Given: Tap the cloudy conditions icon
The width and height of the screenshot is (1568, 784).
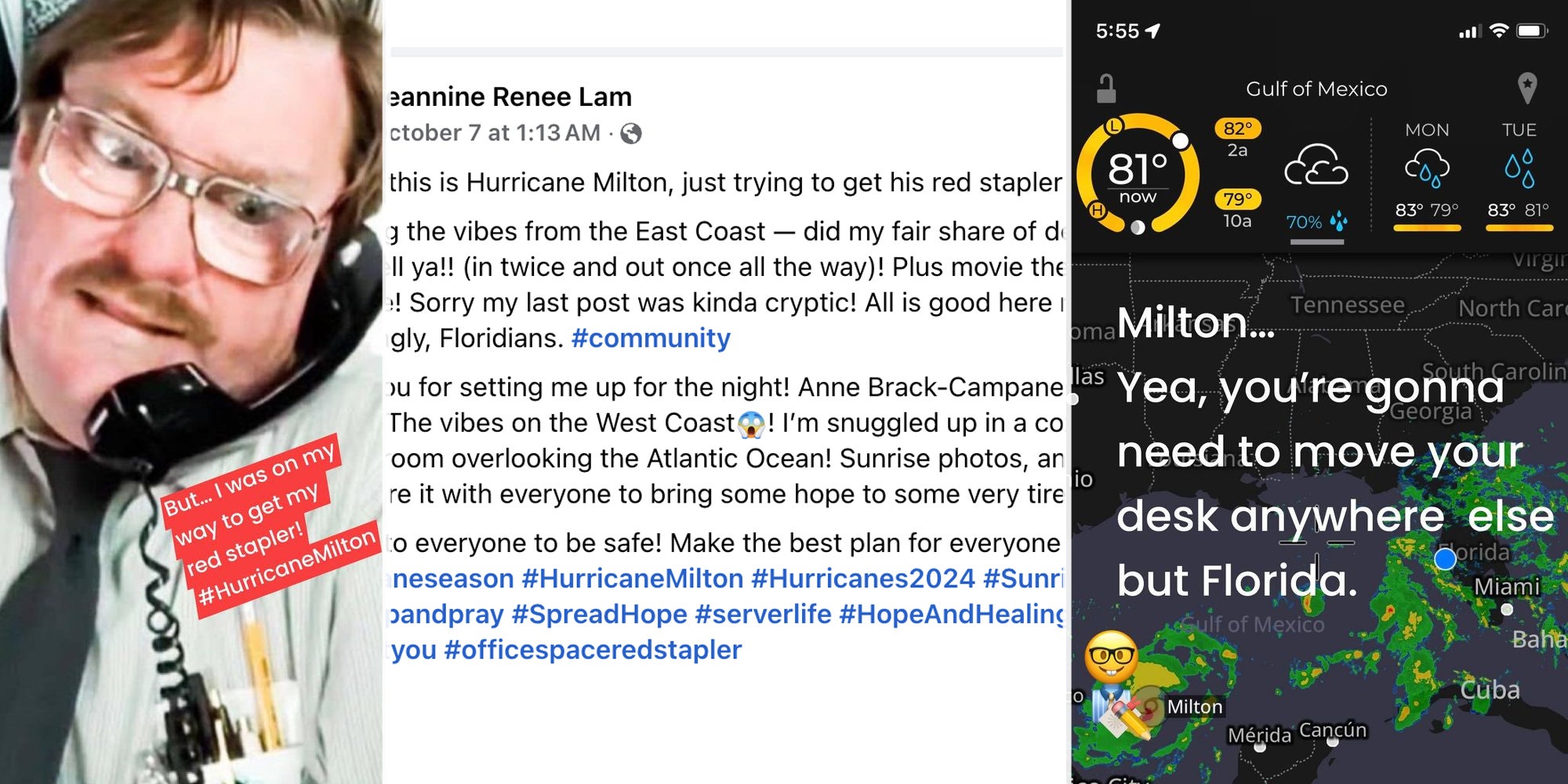Looking at the screenshot, I should point(1316,166).
